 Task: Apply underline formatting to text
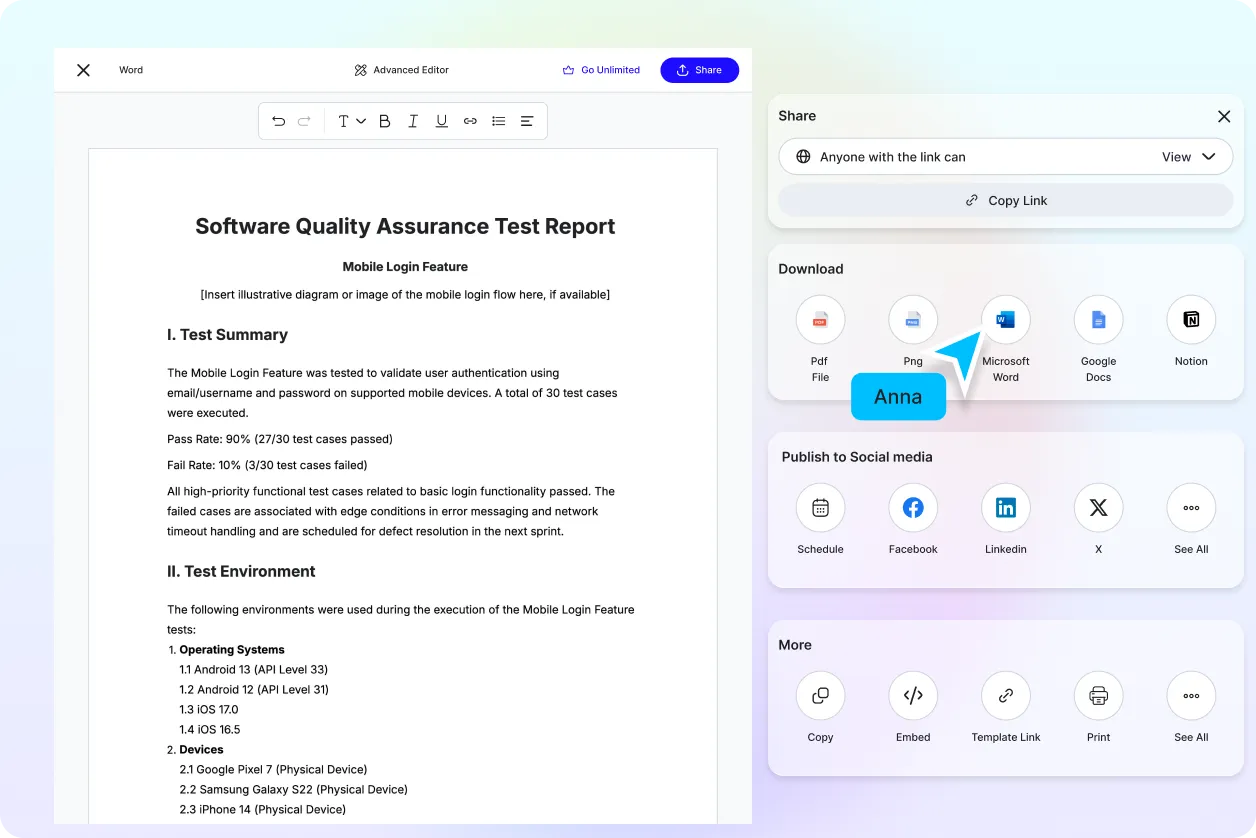click(x=441, y=120)
